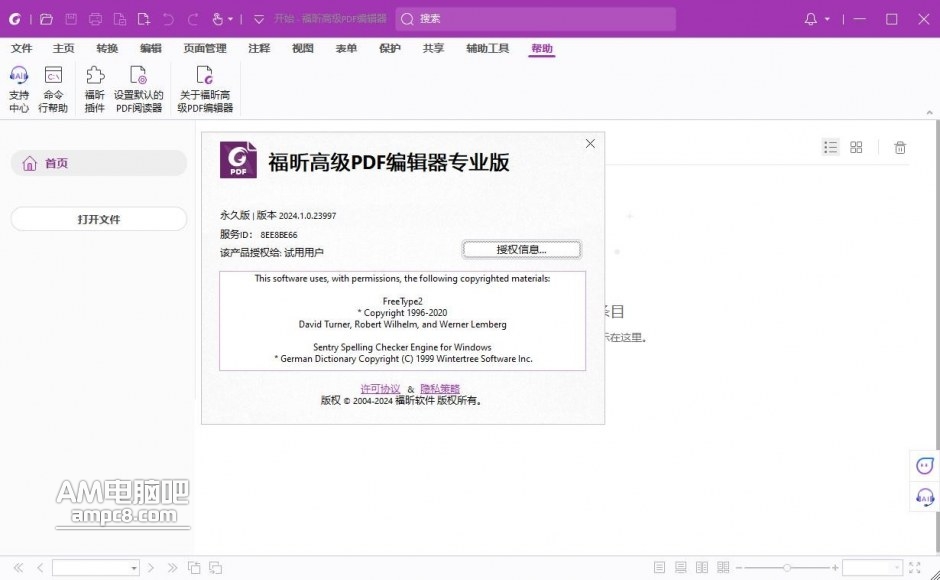Switch recent files to list view
The width and height of the screenshot is (940, 580).
[830, 148]
